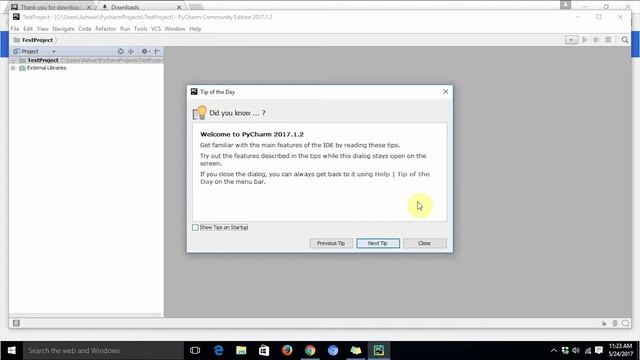Image resolution: width=640 pixels, height=360 pixels.
Task: Open the Run menu
Action: 125,29
